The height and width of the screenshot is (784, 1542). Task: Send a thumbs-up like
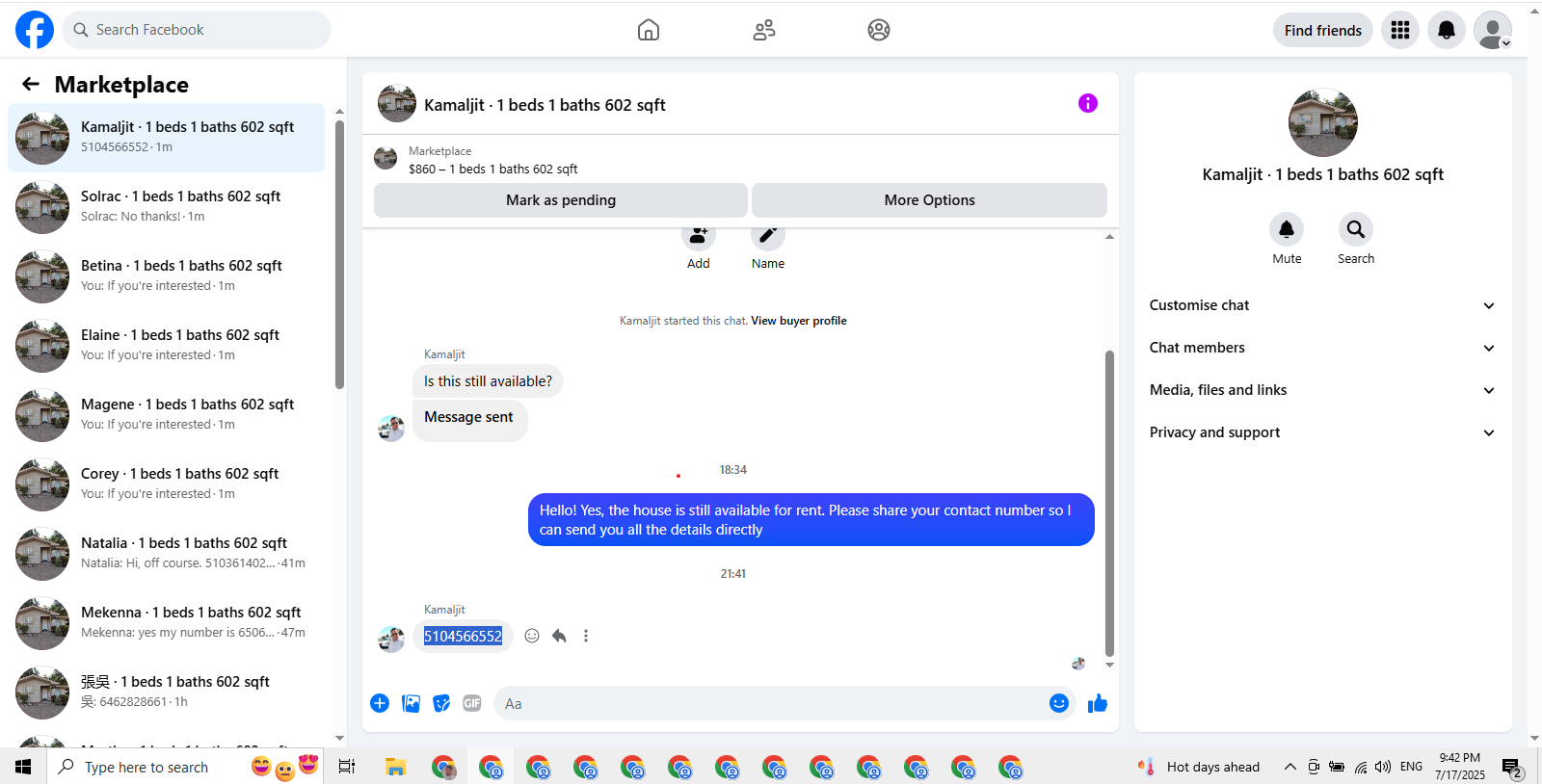tap(1098, 703)
